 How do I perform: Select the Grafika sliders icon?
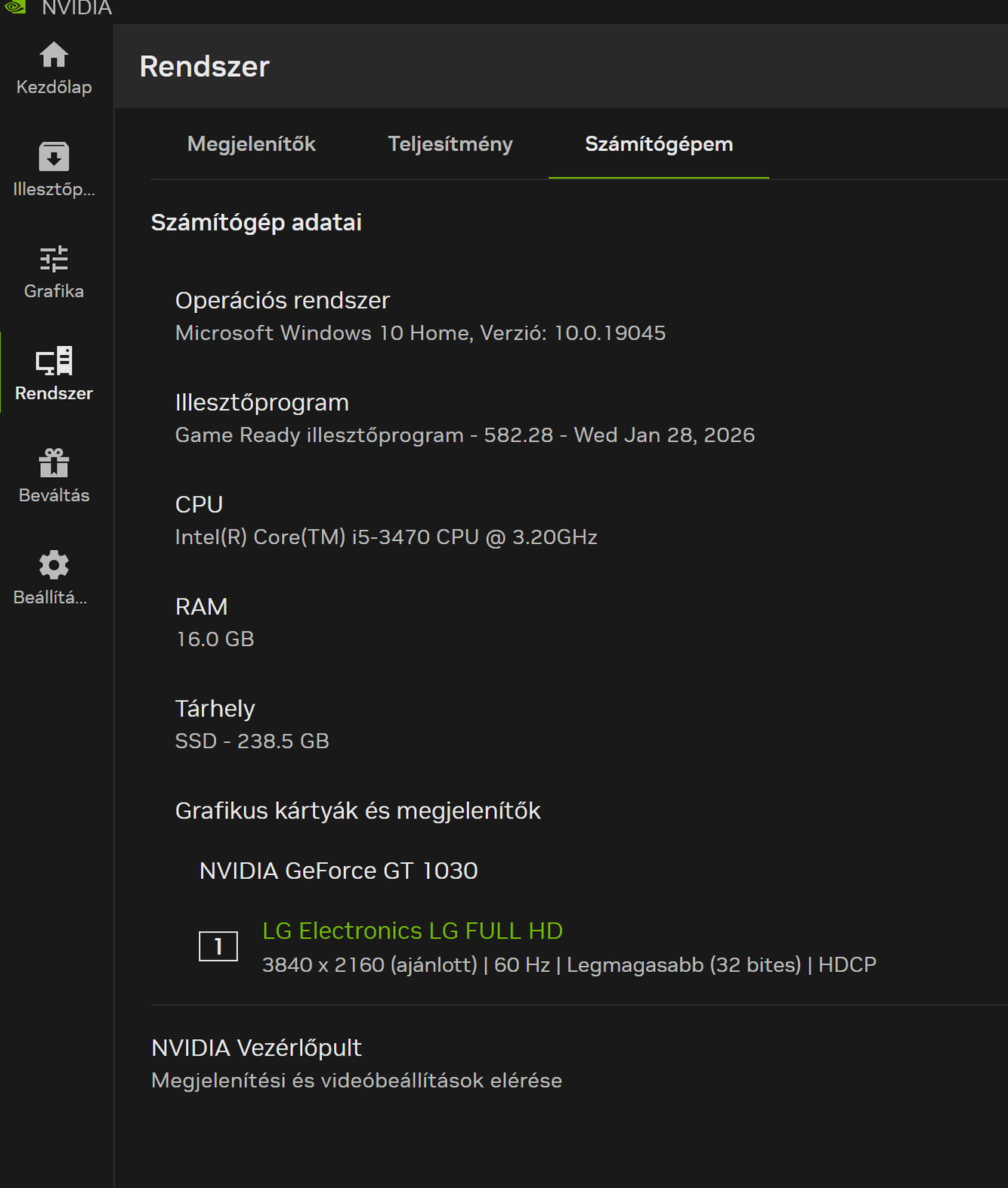pyautogui.click(x=54, y=259)
